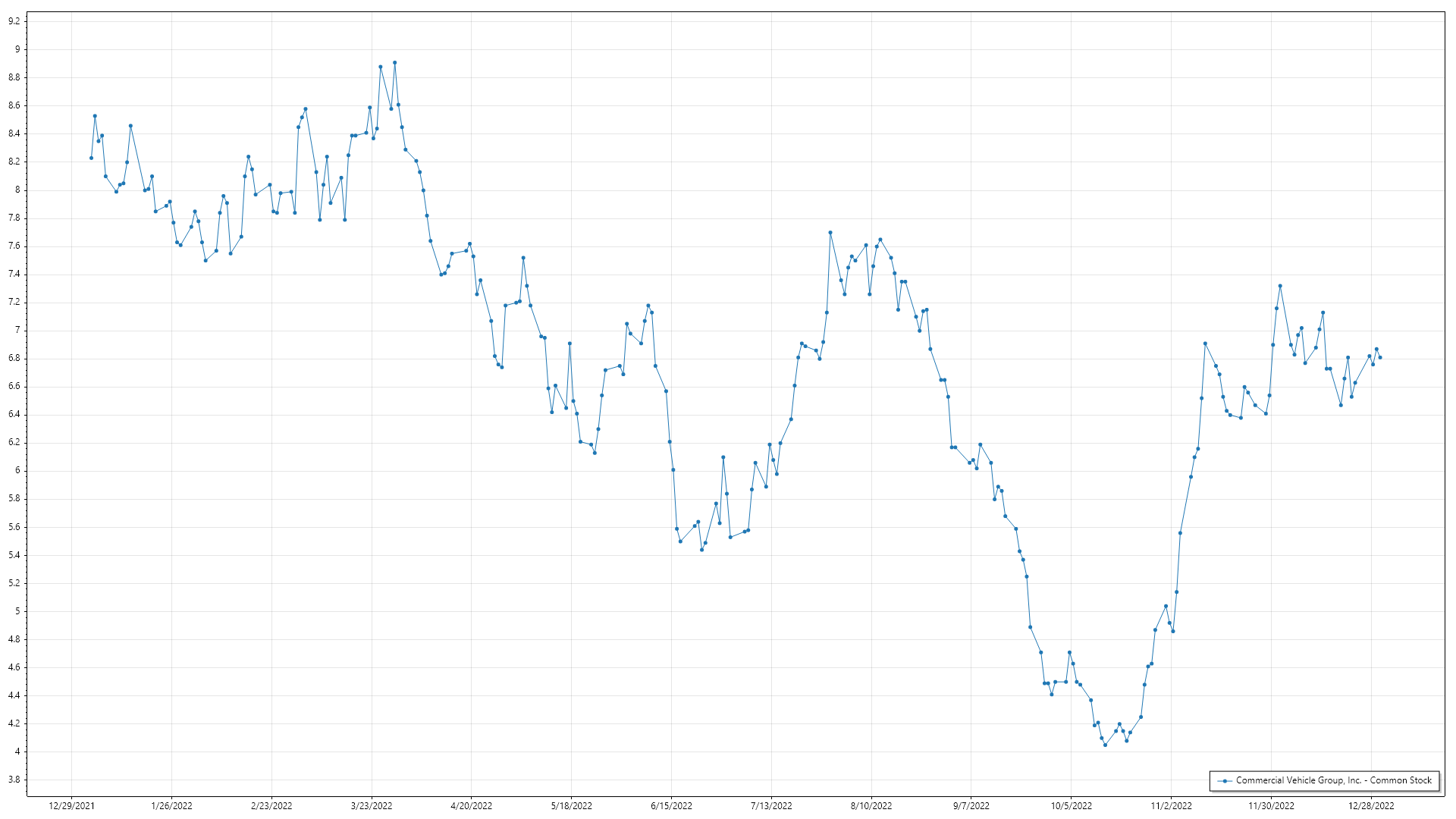Select the 11/30/2022 x-axis date label
This screenshot has width=1456, height=819.
tap(1271, 806)
